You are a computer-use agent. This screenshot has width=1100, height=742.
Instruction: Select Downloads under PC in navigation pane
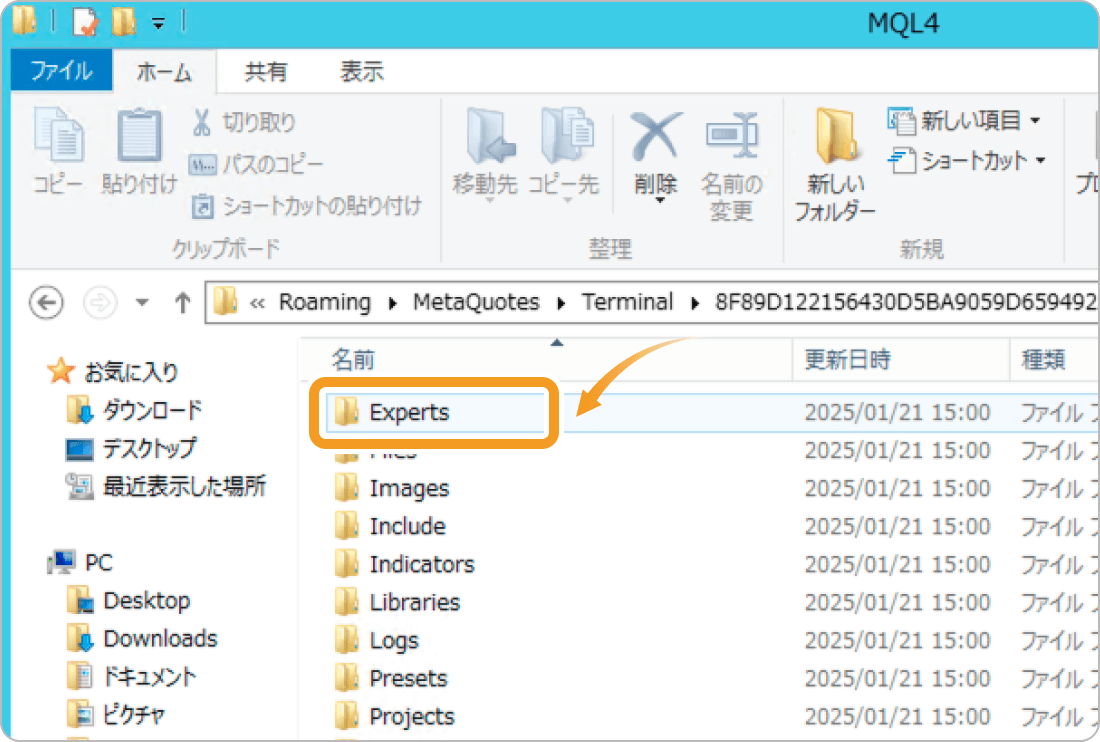click(160, 638)
